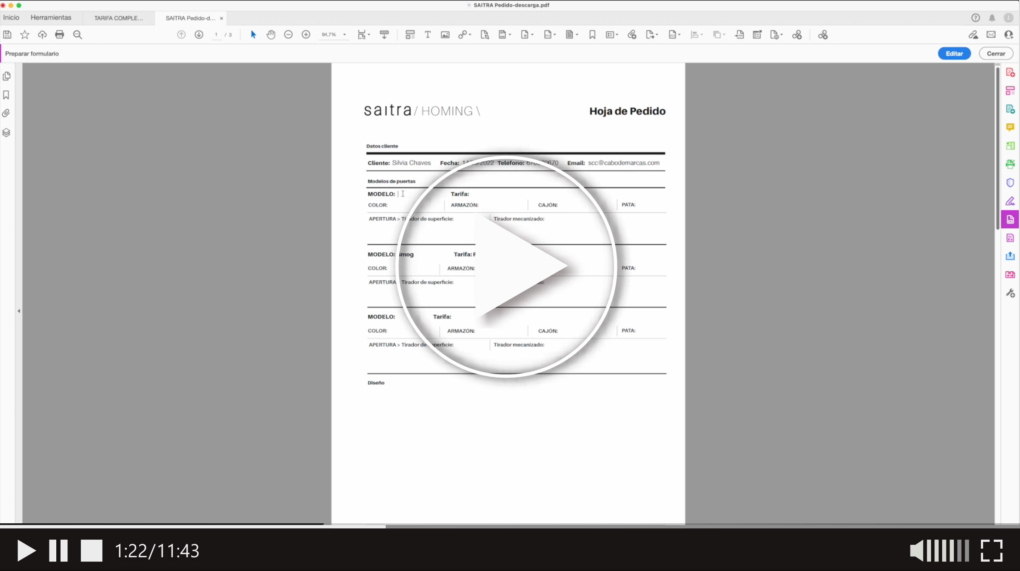Click 'Silvia Chaves' client name text
1020x571 pixels.
[411, 163]
